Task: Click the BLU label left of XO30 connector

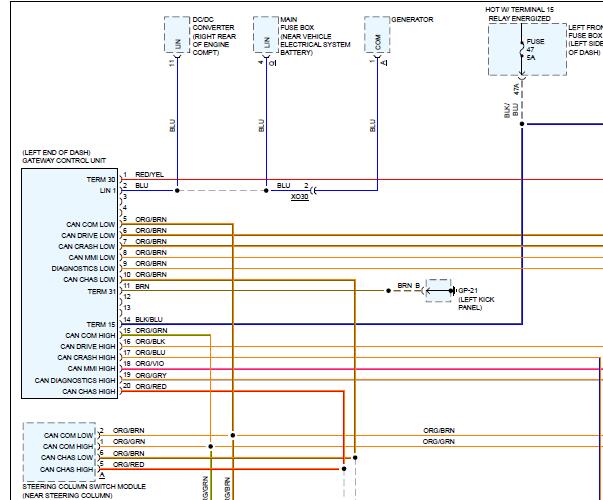Action: pos(283,186)
